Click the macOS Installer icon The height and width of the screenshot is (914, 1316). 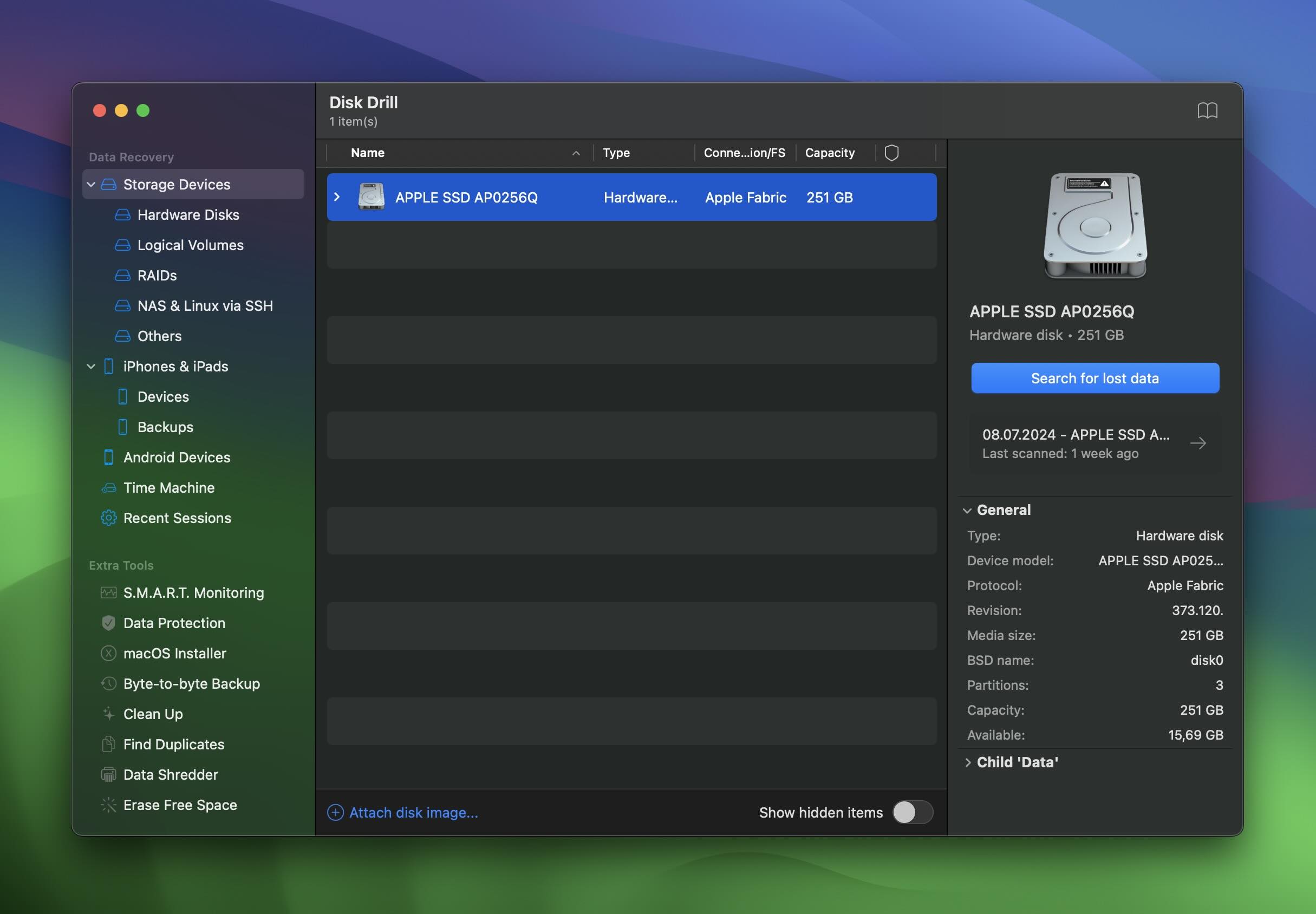coord(108,654)
